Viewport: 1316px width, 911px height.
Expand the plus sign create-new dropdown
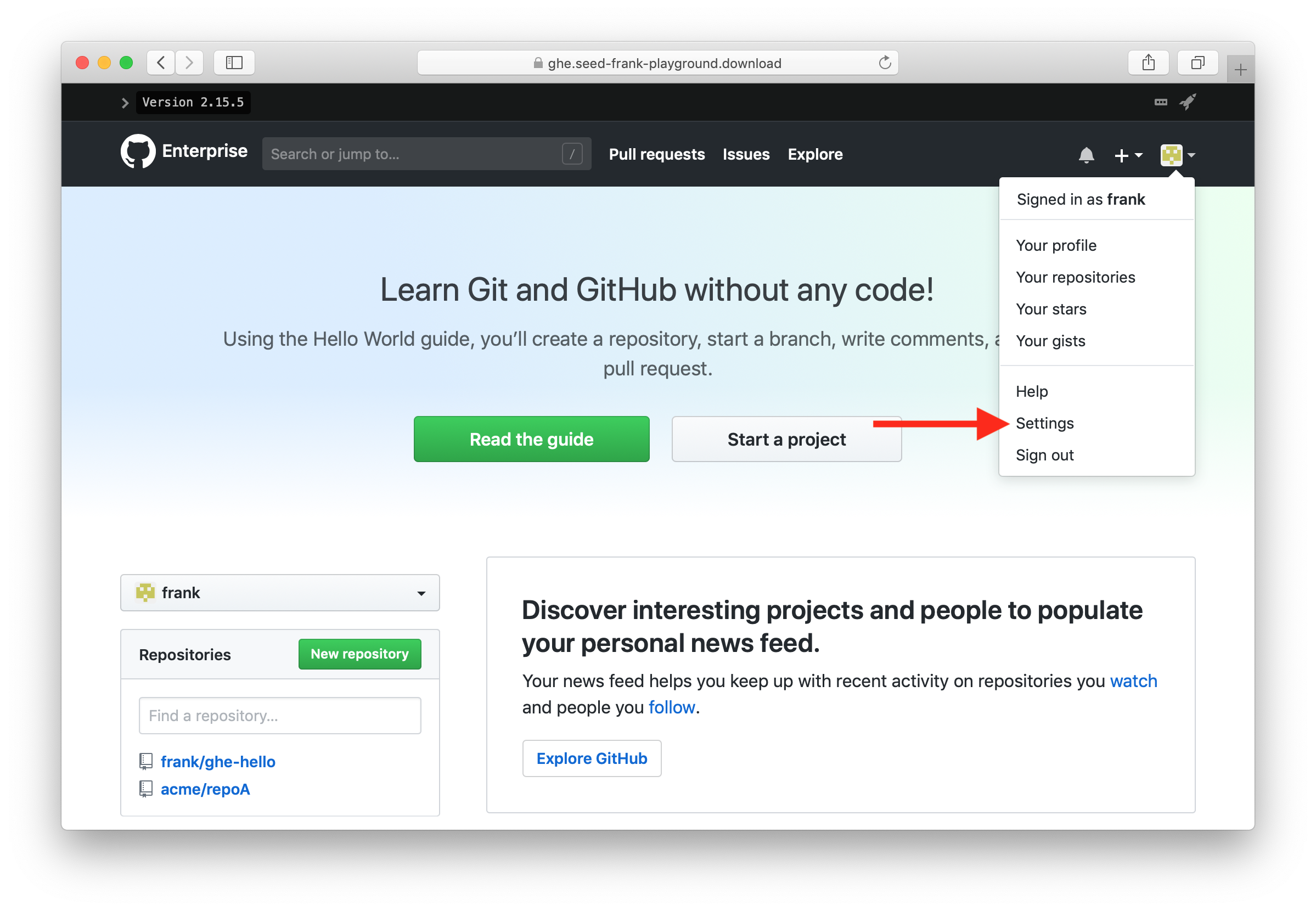[x=1127, y=155]
